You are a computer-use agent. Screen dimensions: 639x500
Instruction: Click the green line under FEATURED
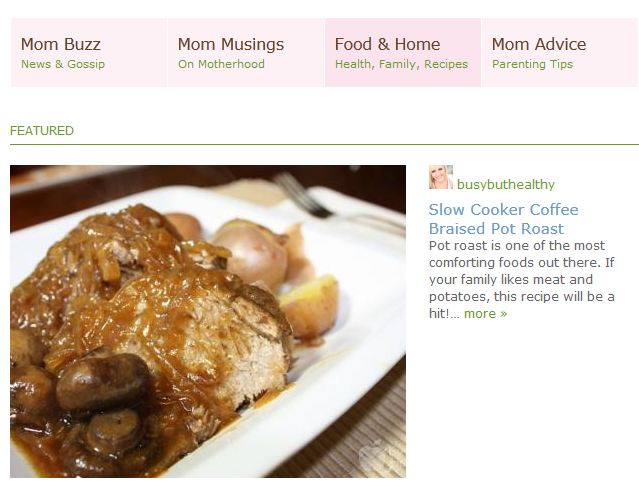pyautogui.click(x=324, y=144)
